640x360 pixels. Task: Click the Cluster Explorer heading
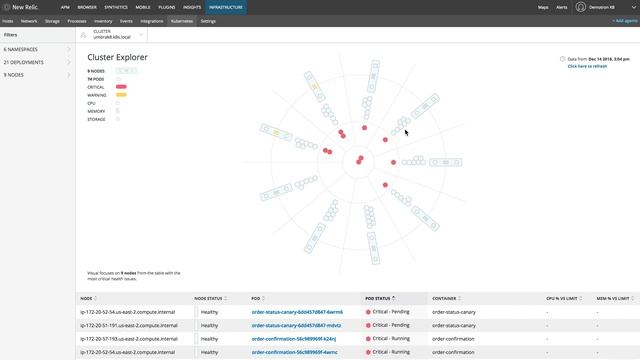(118, 57)
